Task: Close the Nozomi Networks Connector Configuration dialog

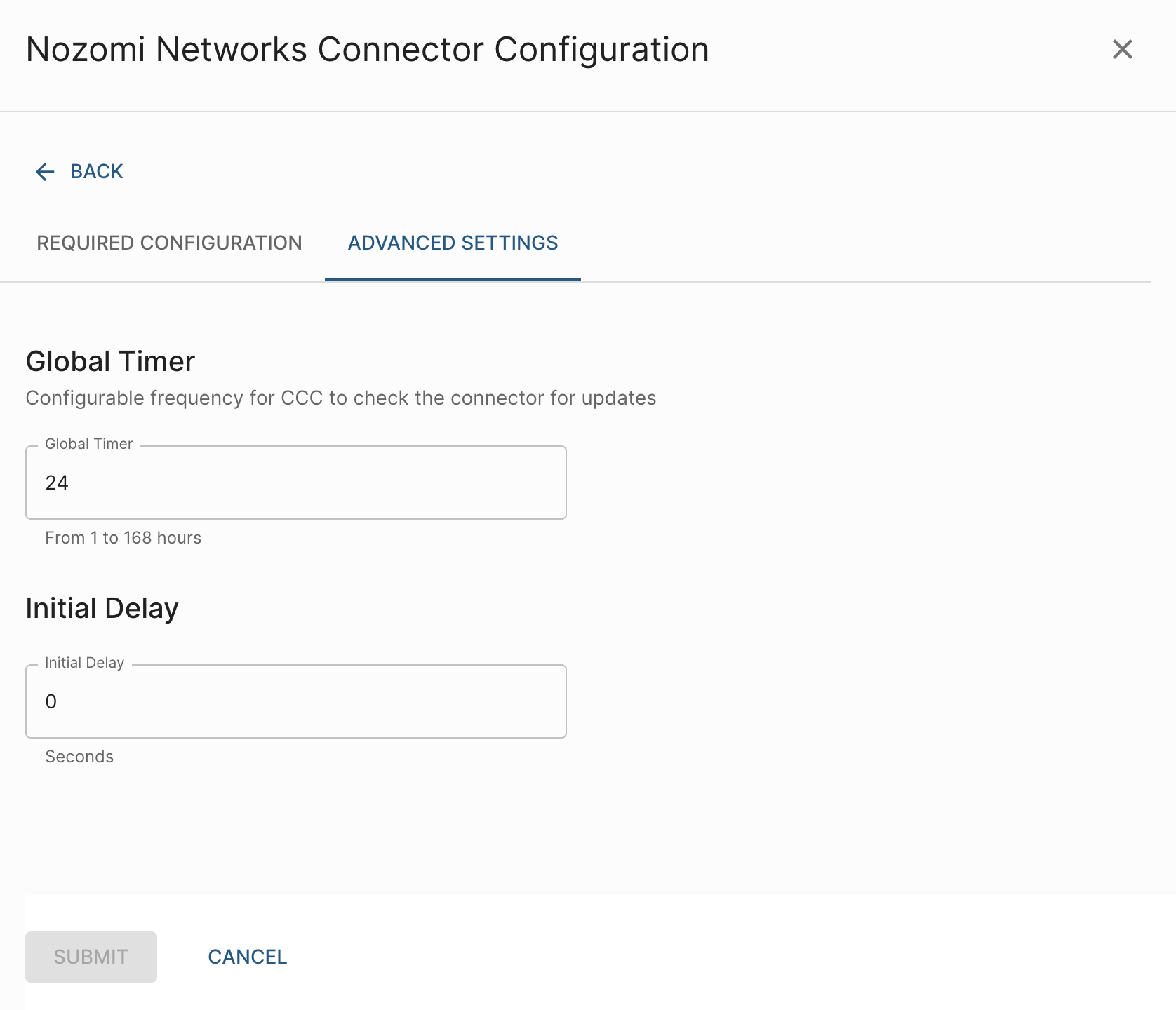Action: (1122, 49)
